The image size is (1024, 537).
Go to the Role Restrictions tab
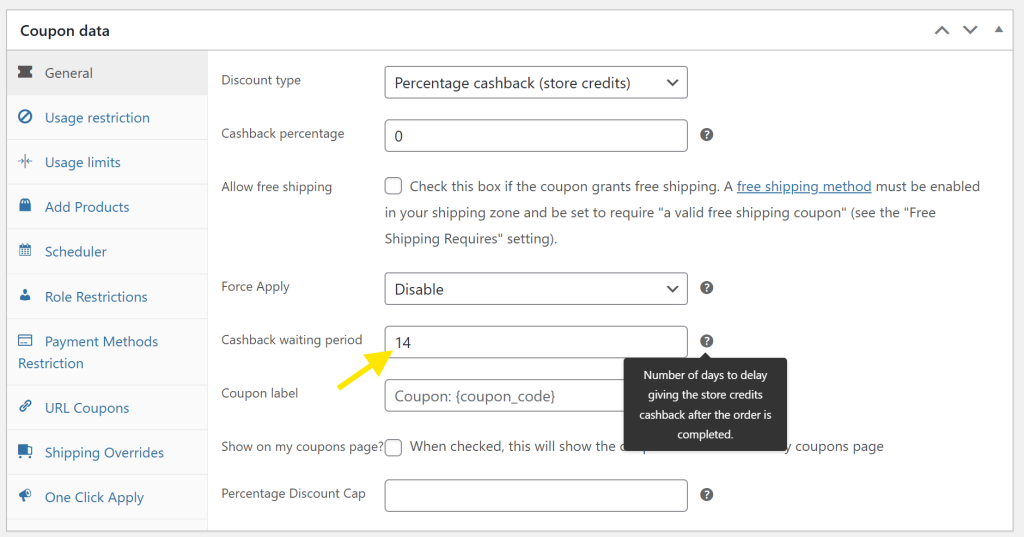pyautogui.click(x=107, y=297)
